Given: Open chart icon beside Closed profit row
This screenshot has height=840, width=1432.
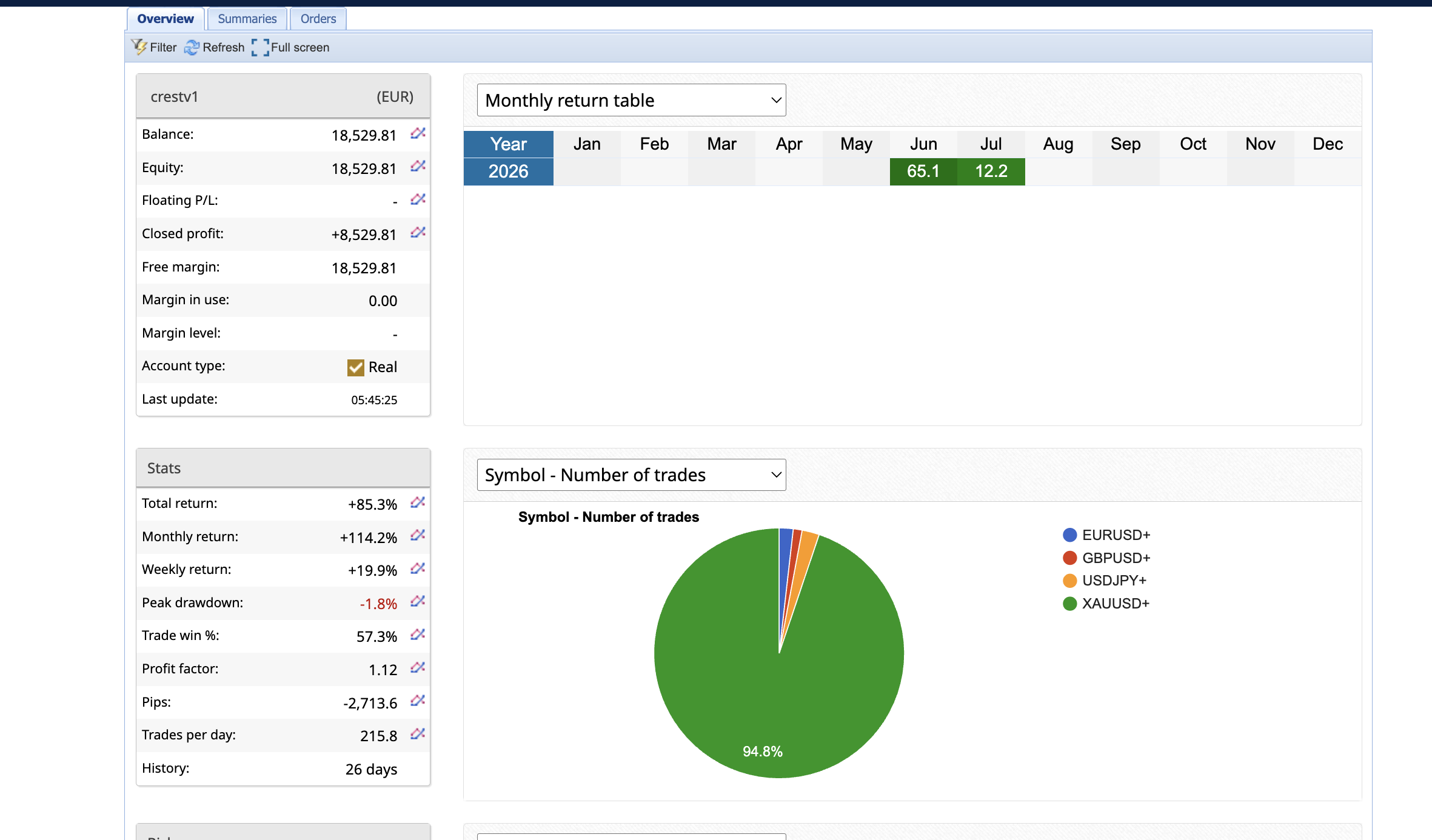Looking at the screenshot, I should 418,233.
